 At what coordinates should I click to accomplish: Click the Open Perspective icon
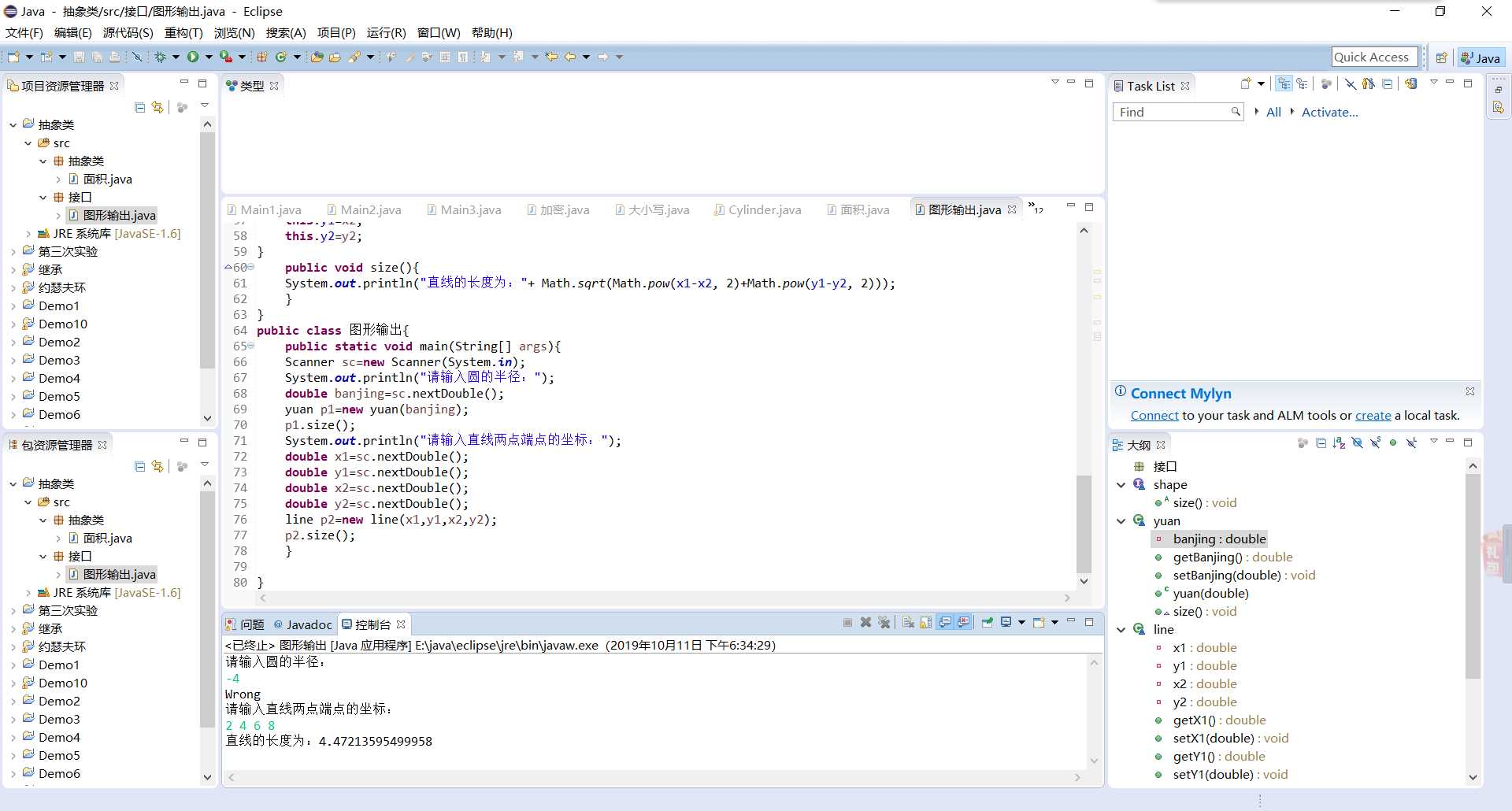coord(1441,57)
